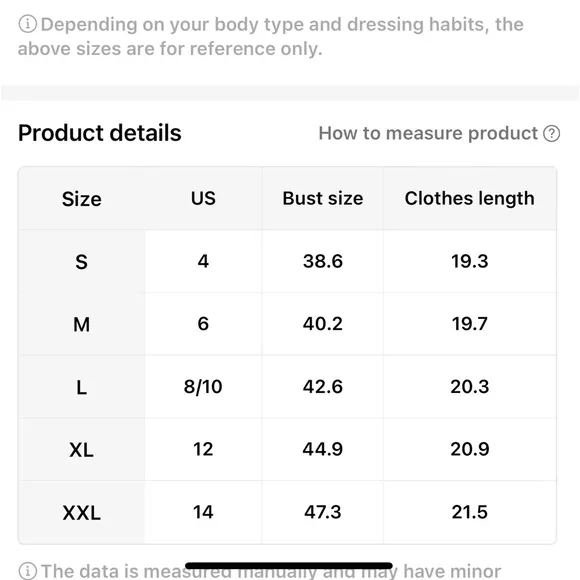Tap the 8/10 US size cell
The height and width of the screenshot is (580, 580).
coord(203,387)
